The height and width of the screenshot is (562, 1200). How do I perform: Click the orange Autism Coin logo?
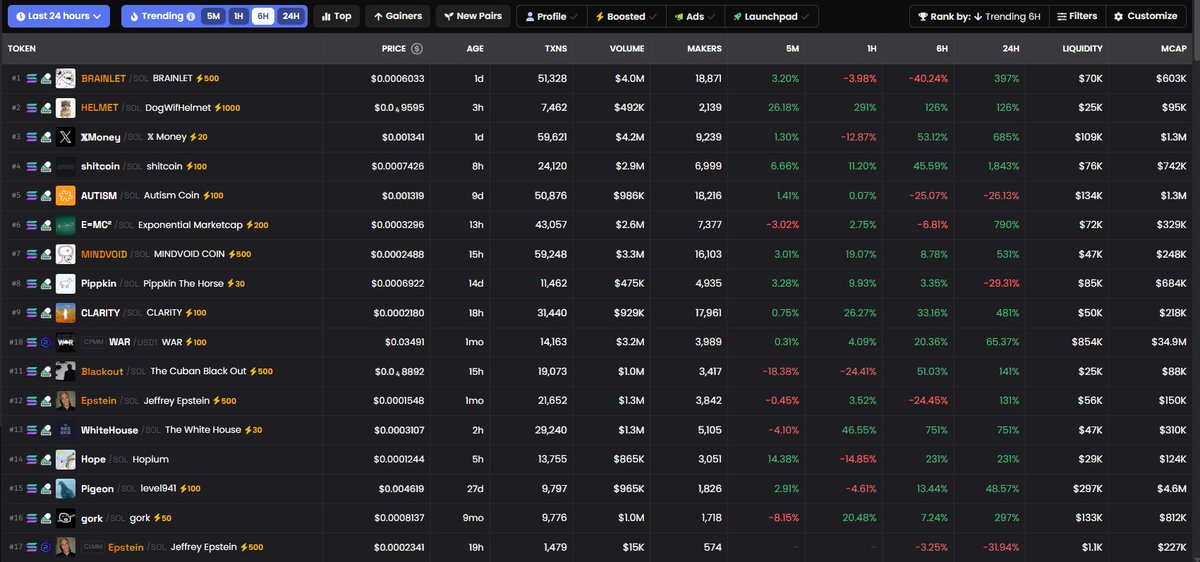click(x=66, y=196)
